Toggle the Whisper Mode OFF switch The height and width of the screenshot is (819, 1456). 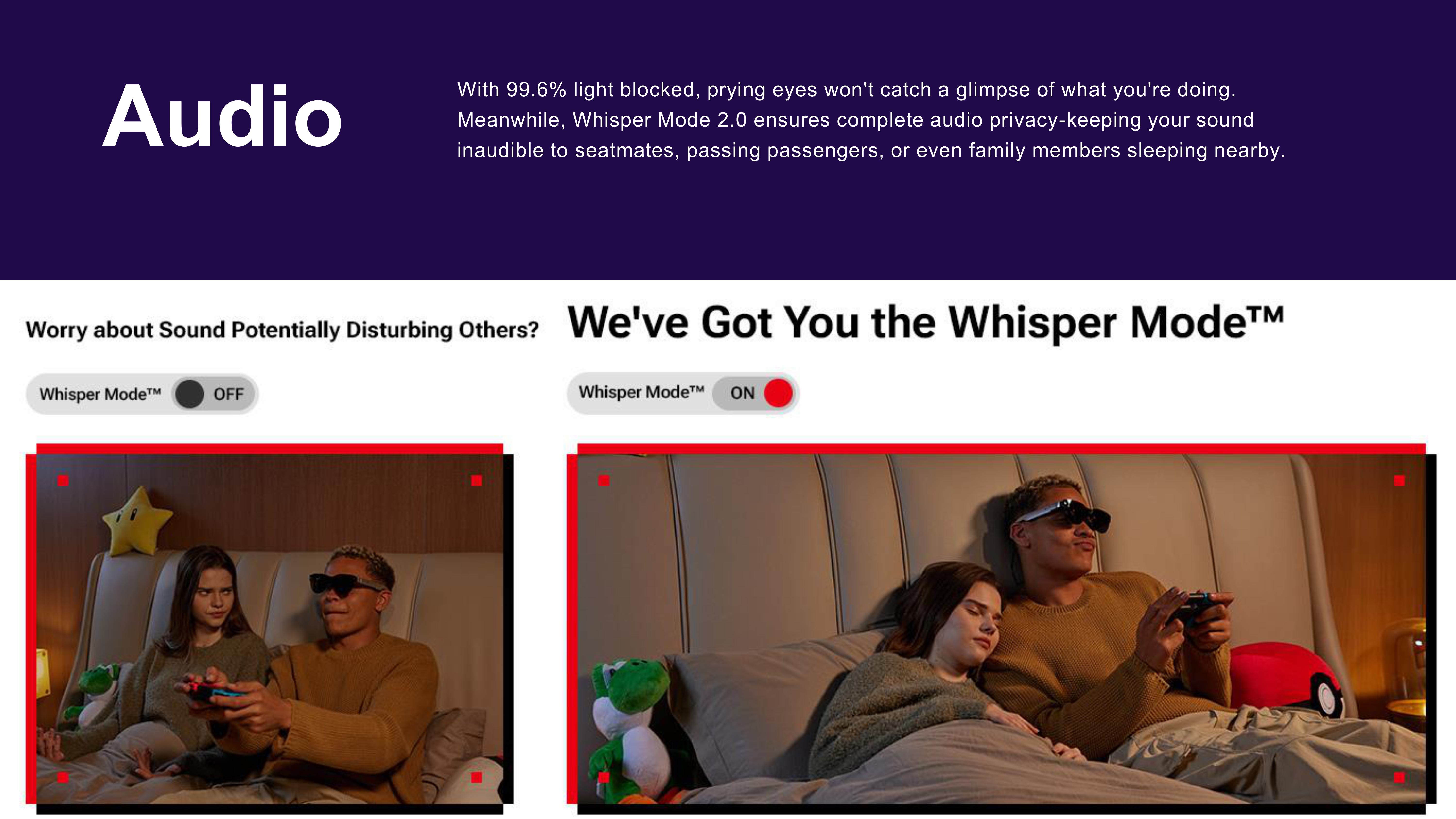click(213, 394)
